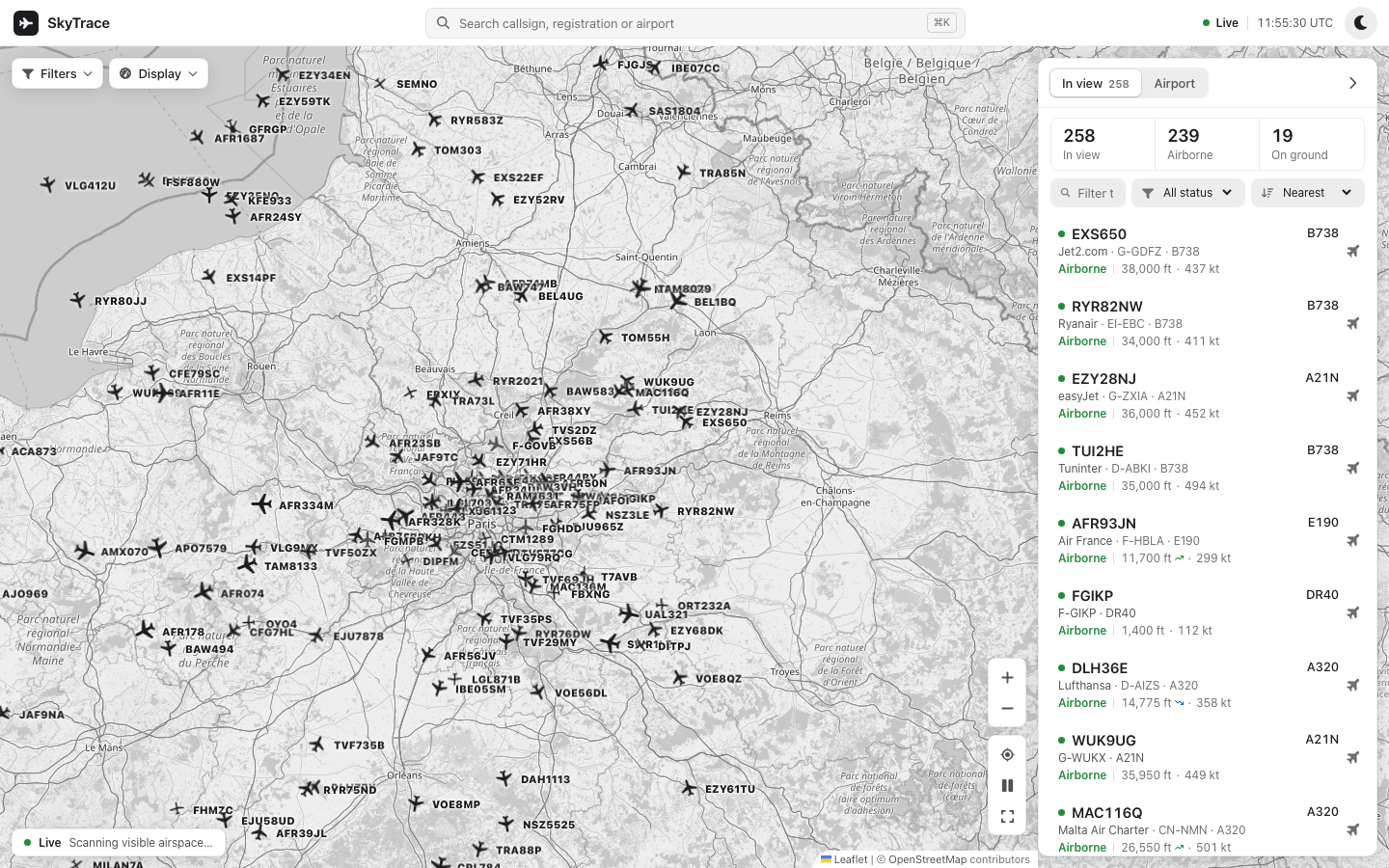Select the VOE8QZ aircraft marker on the map
Viewport: 1389px width, 868px height.
679,678
